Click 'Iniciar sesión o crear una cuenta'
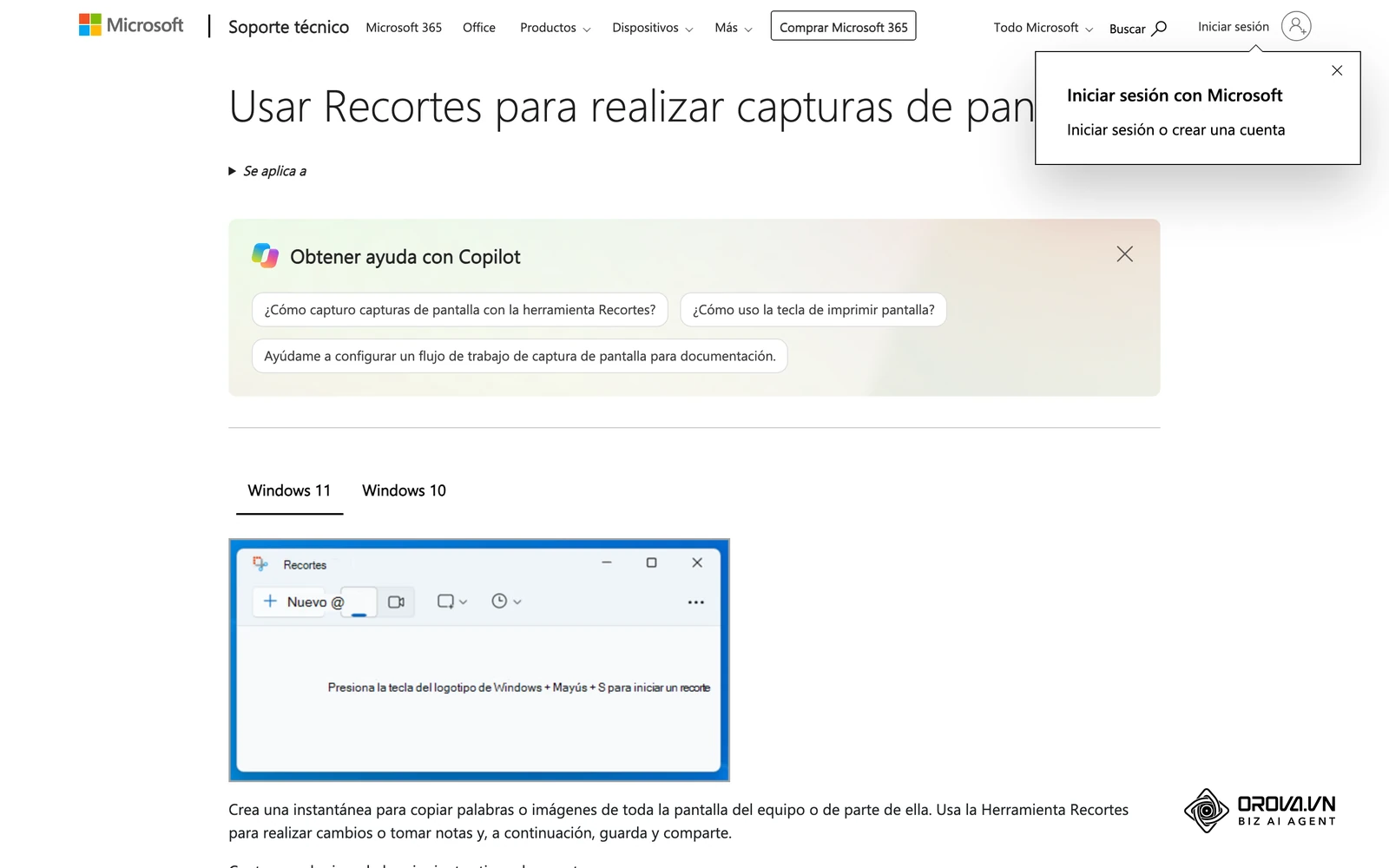Image resolution: width=1389 pixels, height=868 pixels. (x=1175, y=130)
